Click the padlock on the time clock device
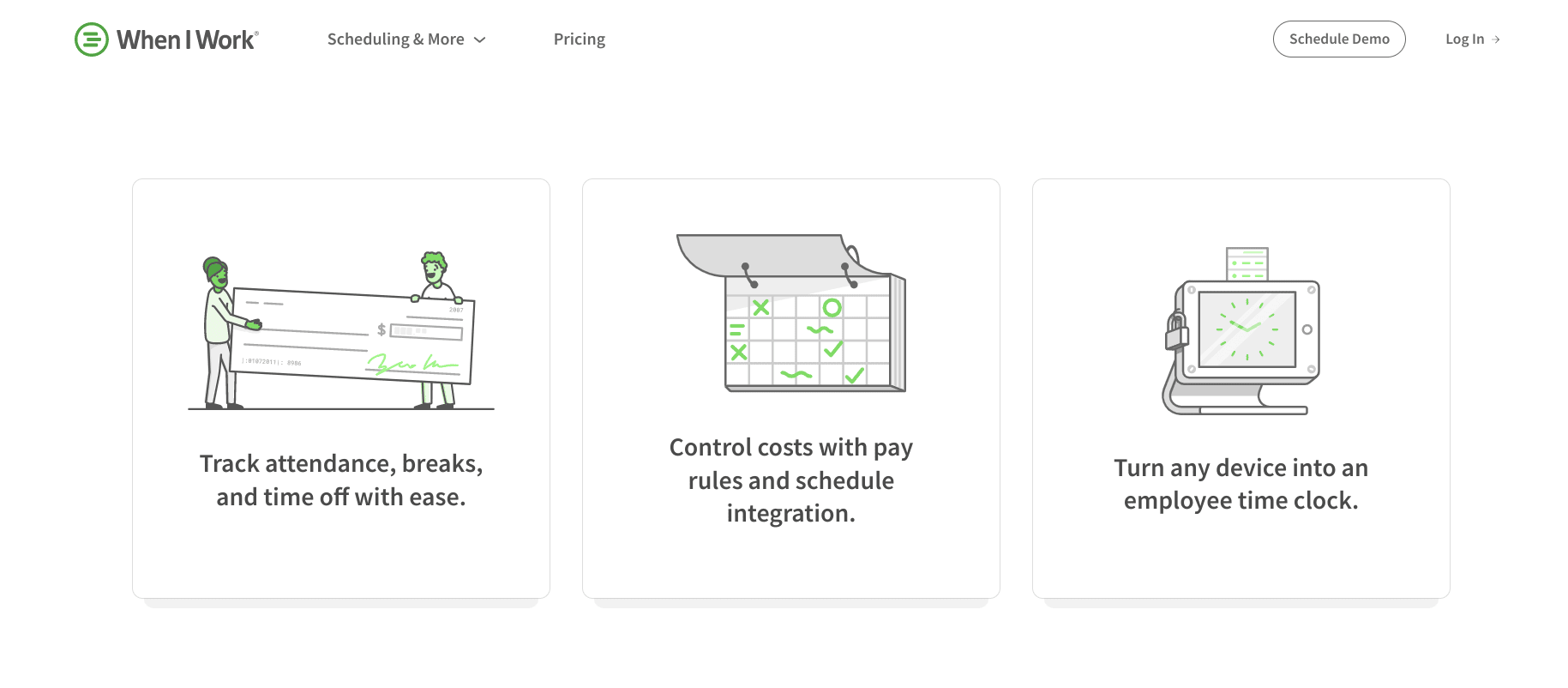 [1176, 331]
